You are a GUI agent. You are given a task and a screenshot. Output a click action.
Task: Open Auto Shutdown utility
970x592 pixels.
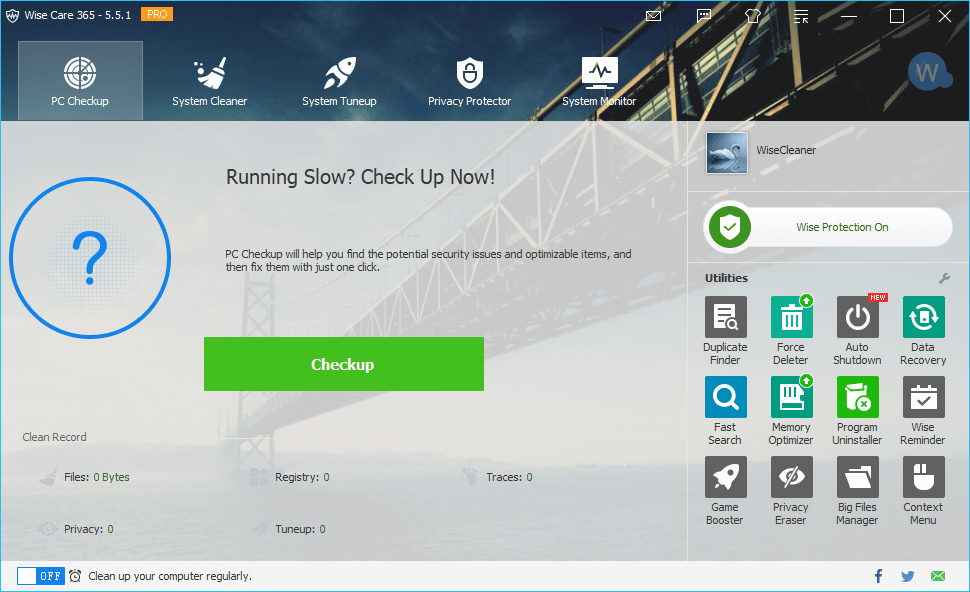(857, 331)
